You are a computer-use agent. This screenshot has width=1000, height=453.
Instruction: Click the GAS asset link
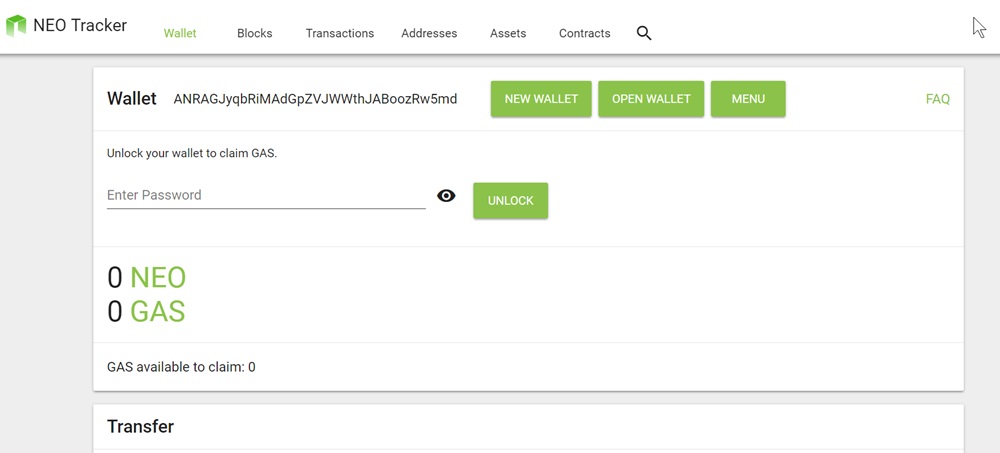pyautogui.click(x=158, y=311)
